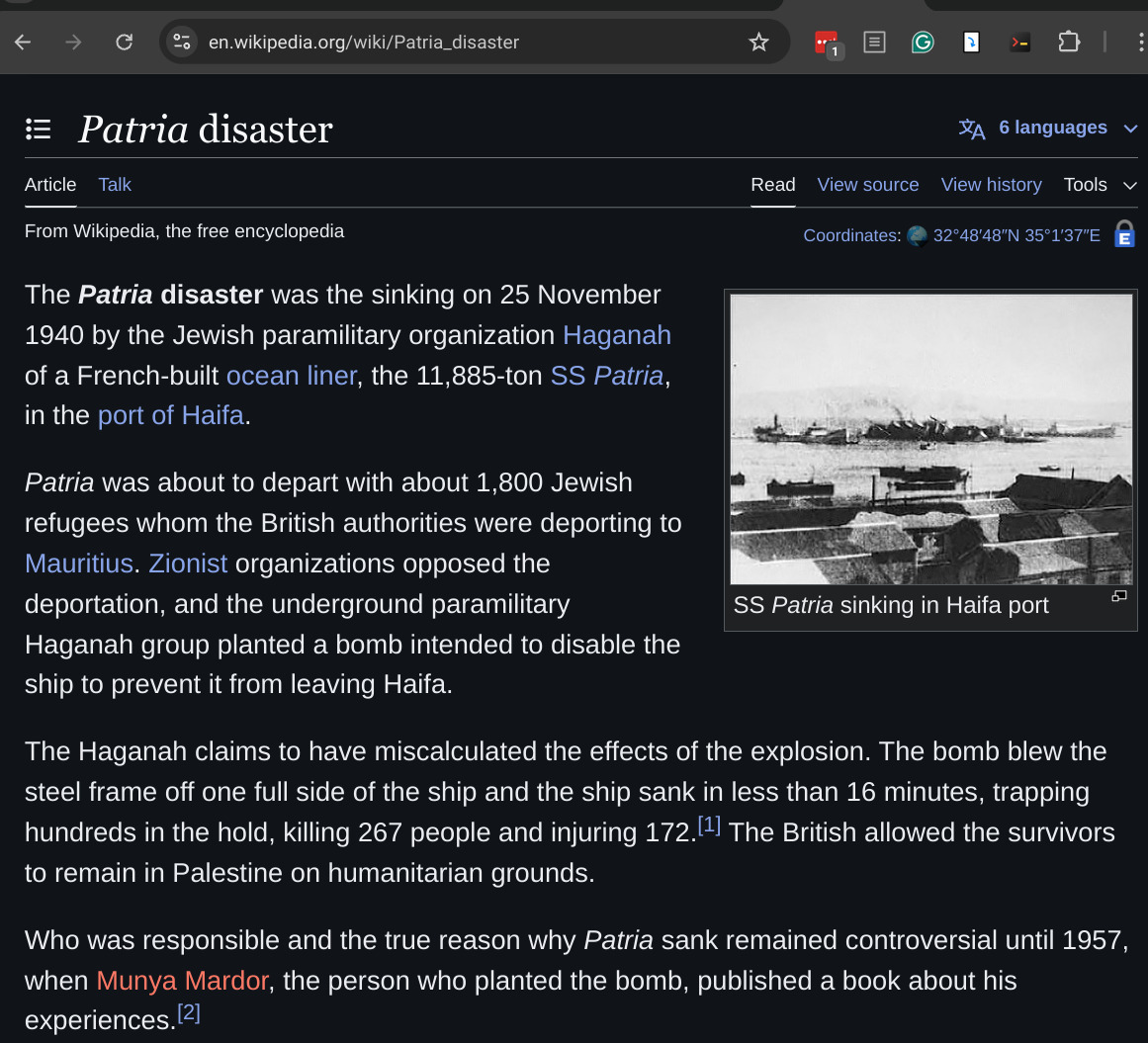Open the site information icon in address bar

coord(182,42)
